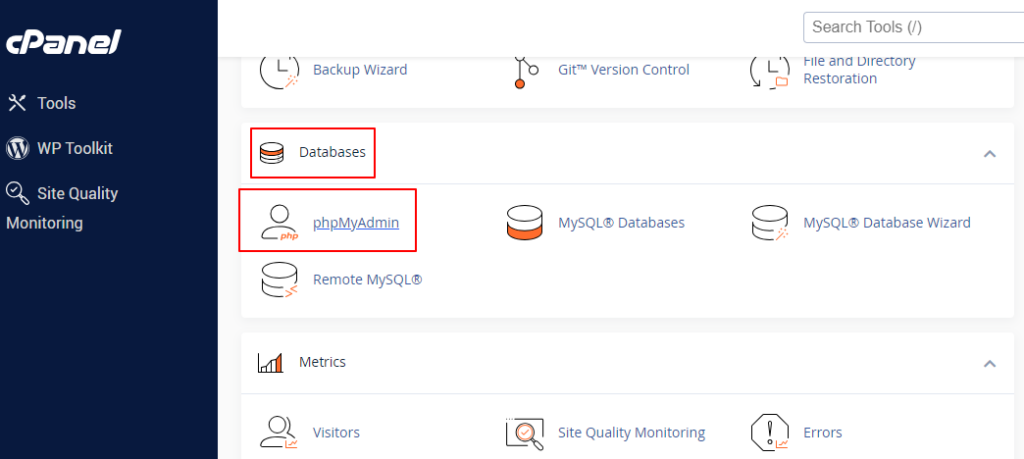This screenshot has height=459, width=1024.
Task: Open the phpMyAdmin link
Action: click(x=356, y=223)
